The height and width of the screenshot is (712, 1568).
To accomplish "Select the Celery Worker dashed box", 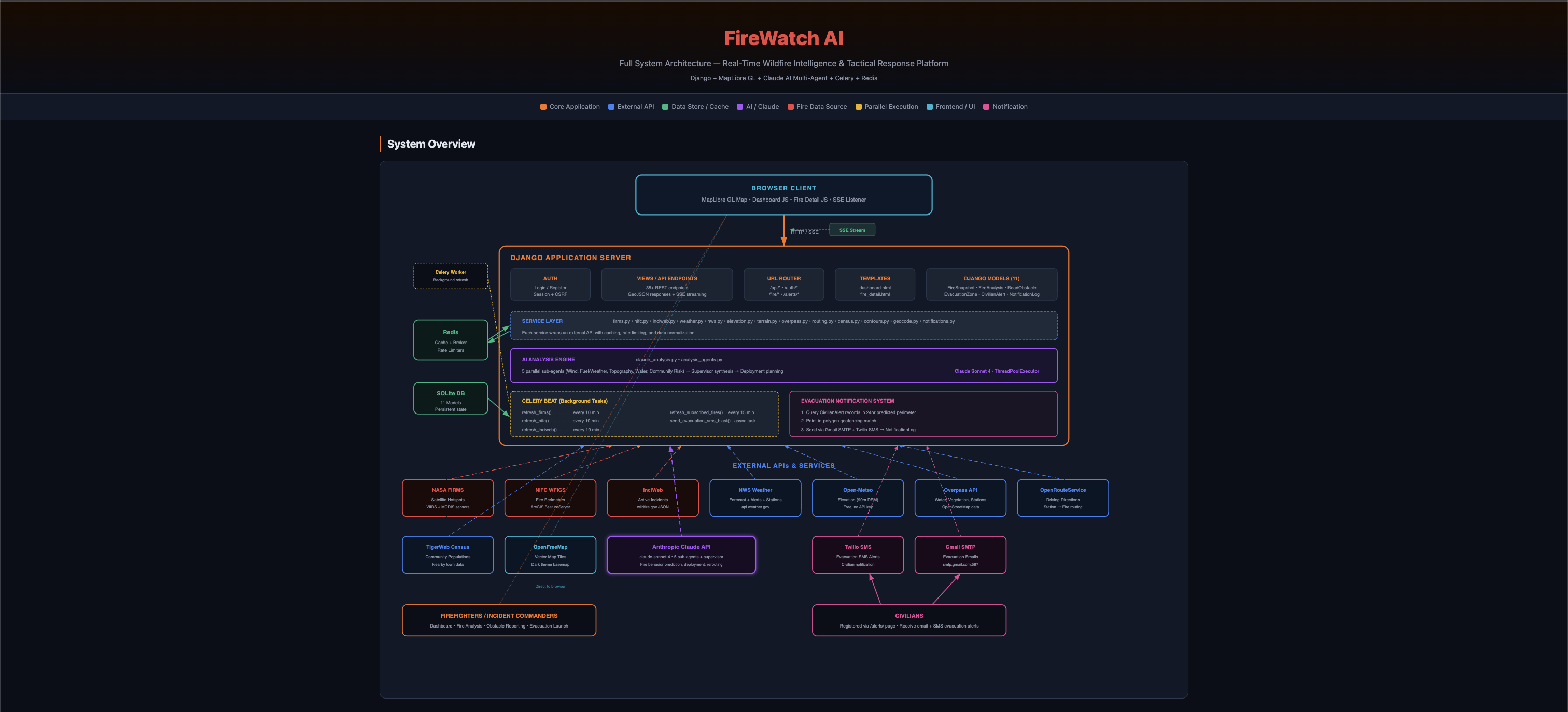I will 451,276.
